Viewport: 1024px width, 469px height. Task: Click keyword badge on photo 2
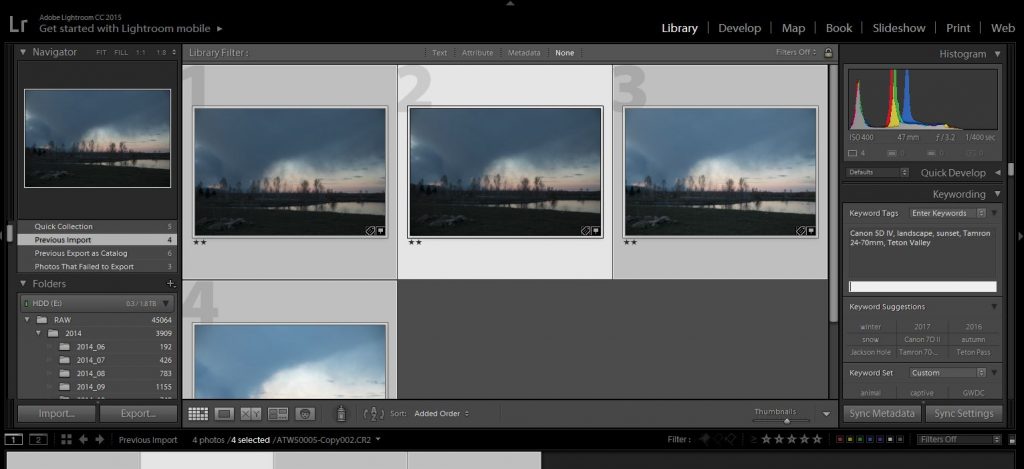[x=585, y=231]
